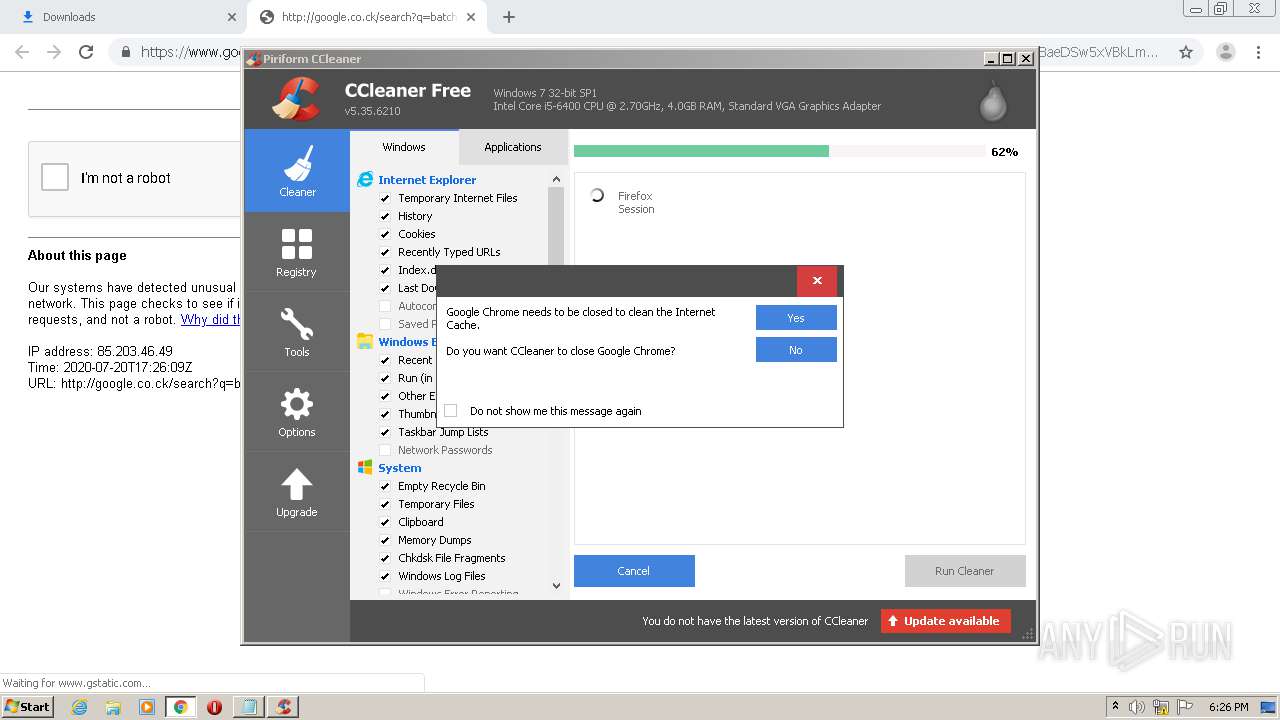This screenshot has height=720, width=1280.
Task: Click the cleaning progress bar
Action: tap(779, 151)
